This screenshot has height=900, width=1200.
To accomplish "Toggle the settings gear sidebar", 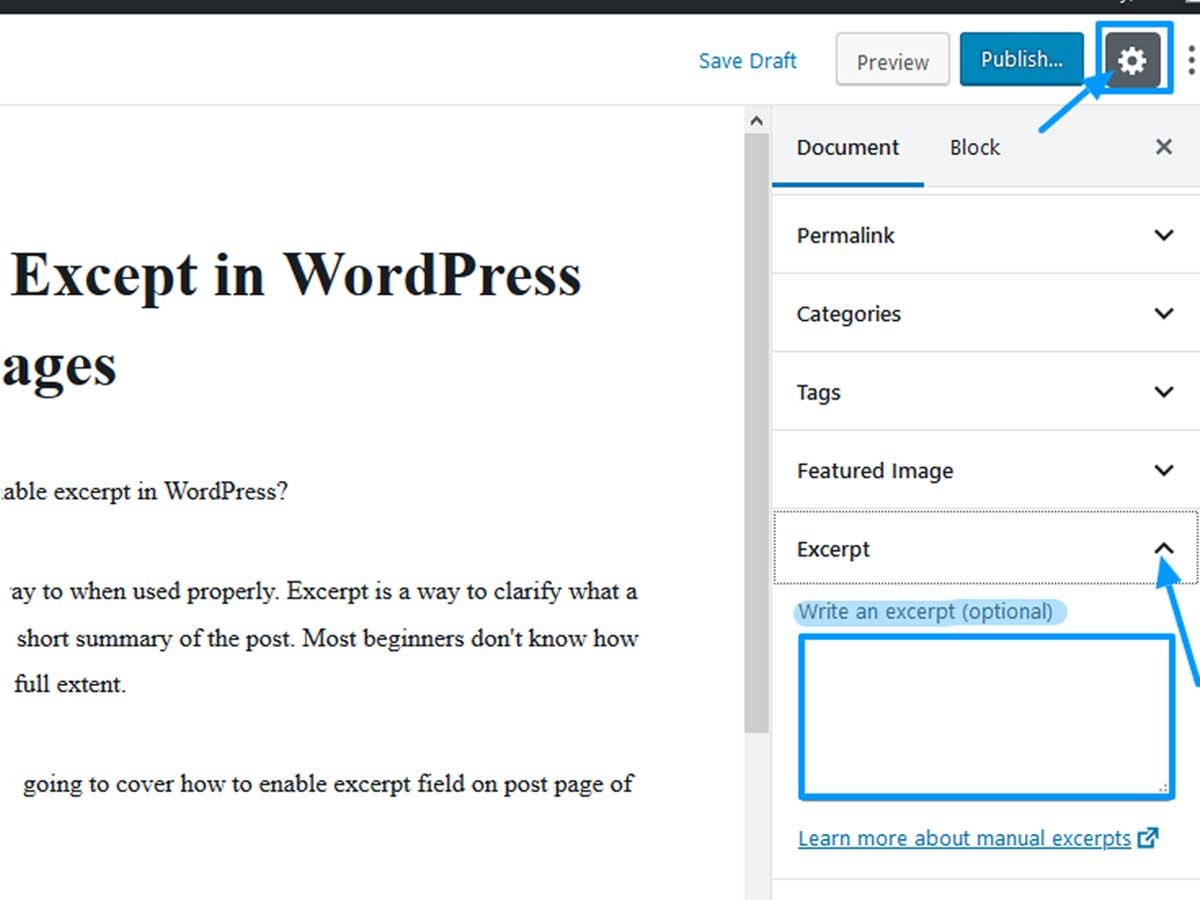I will (1132, 61).
